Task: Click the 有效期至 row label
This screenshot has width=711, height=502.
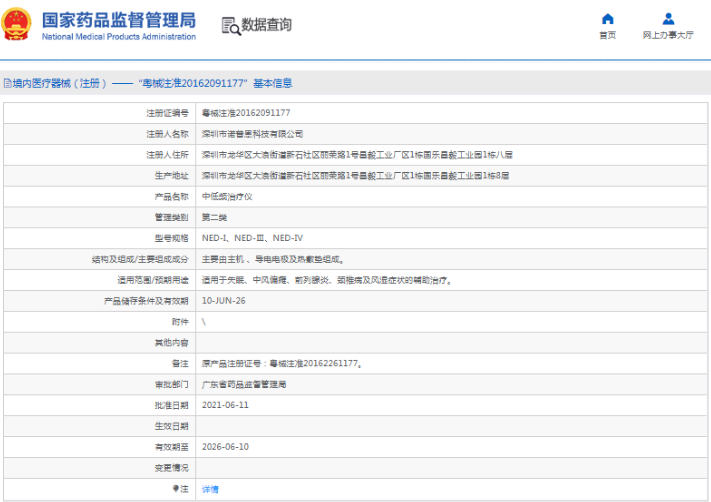Action: [171, 447]
